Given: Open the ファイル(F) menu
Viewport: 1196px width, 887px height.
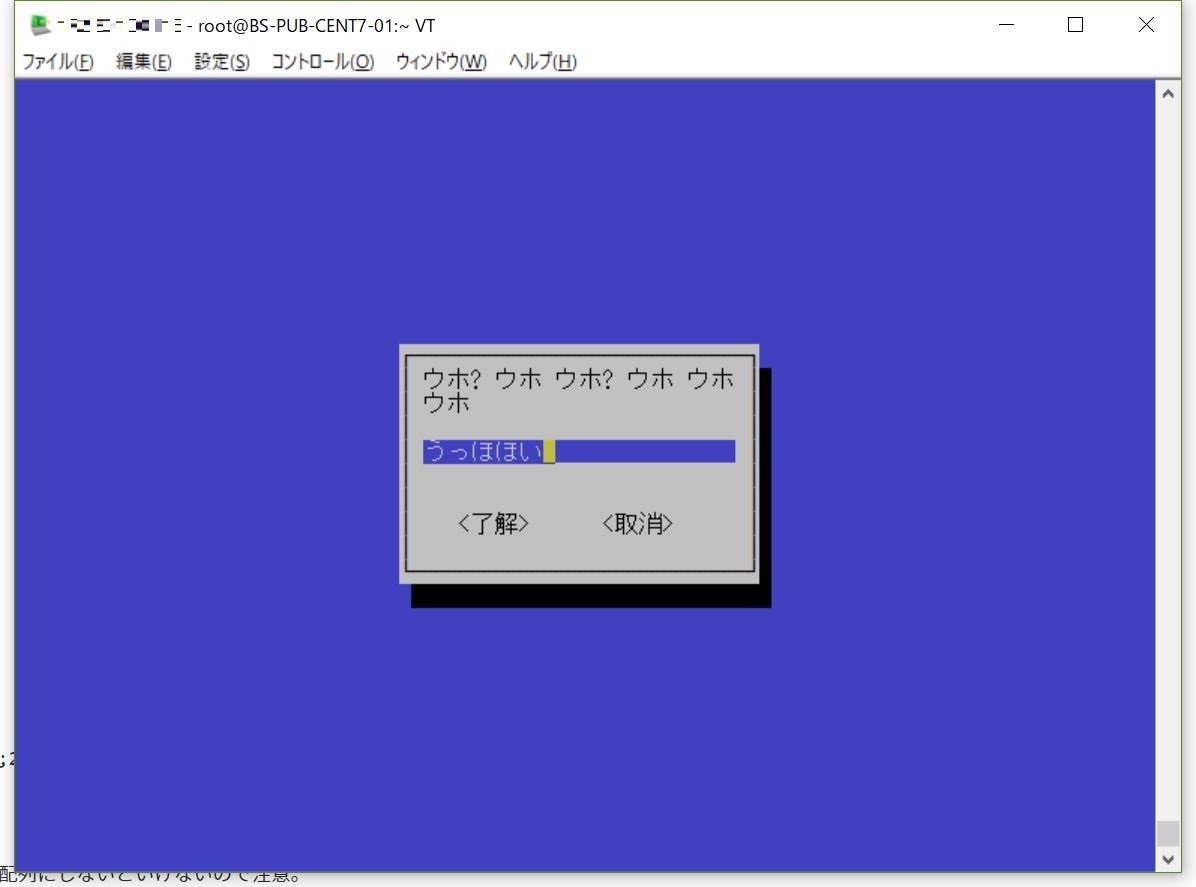Looking at the screenshot, I should click(57, 62).
